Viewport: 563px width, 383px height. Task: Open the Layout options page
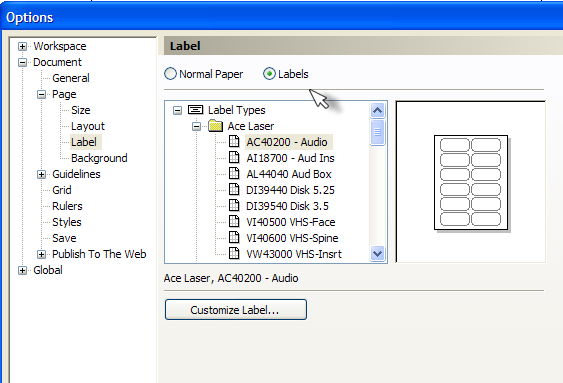coord(88,126)
